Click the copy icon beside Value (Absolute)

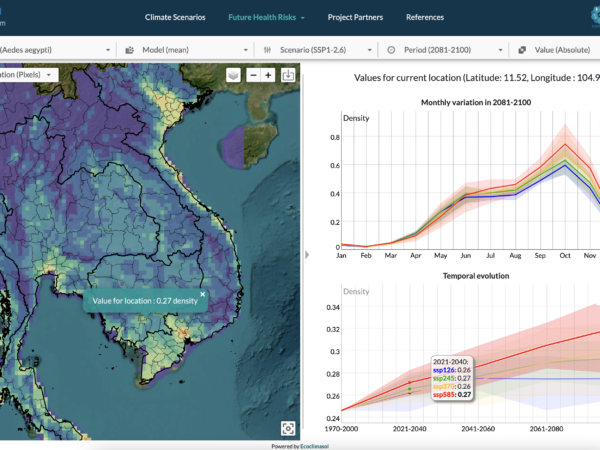point(522,50)
